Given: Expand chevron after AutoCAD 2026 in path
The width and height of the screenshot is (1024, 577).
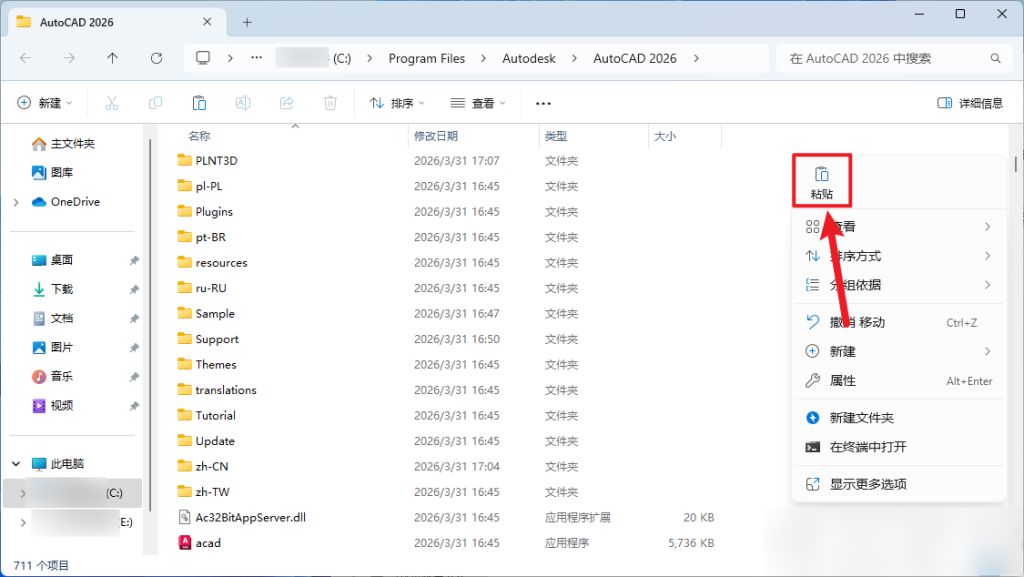Looking at the screenshot, I should click(x=696, y=58).
